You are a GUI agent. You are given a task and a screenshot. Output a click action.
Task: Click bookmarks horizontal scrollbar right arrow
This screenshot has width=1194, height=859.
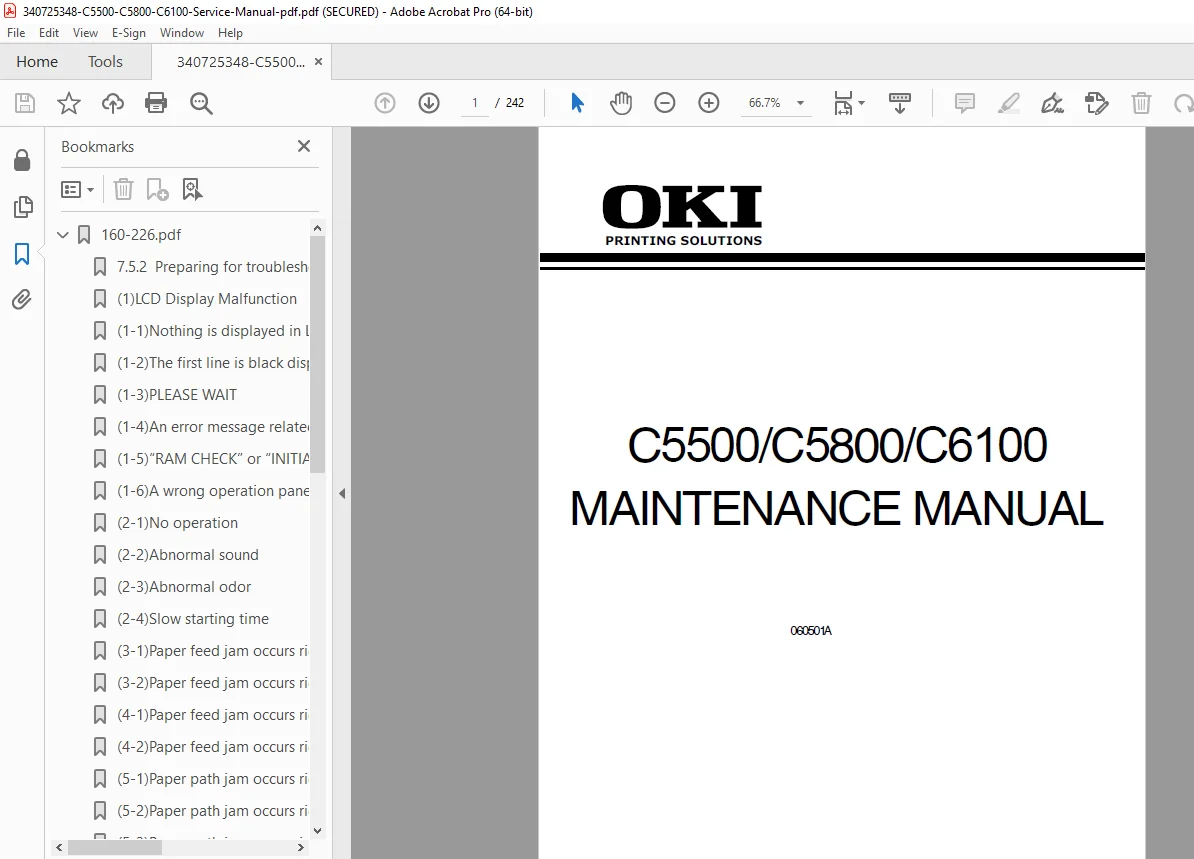click(301, 847)
